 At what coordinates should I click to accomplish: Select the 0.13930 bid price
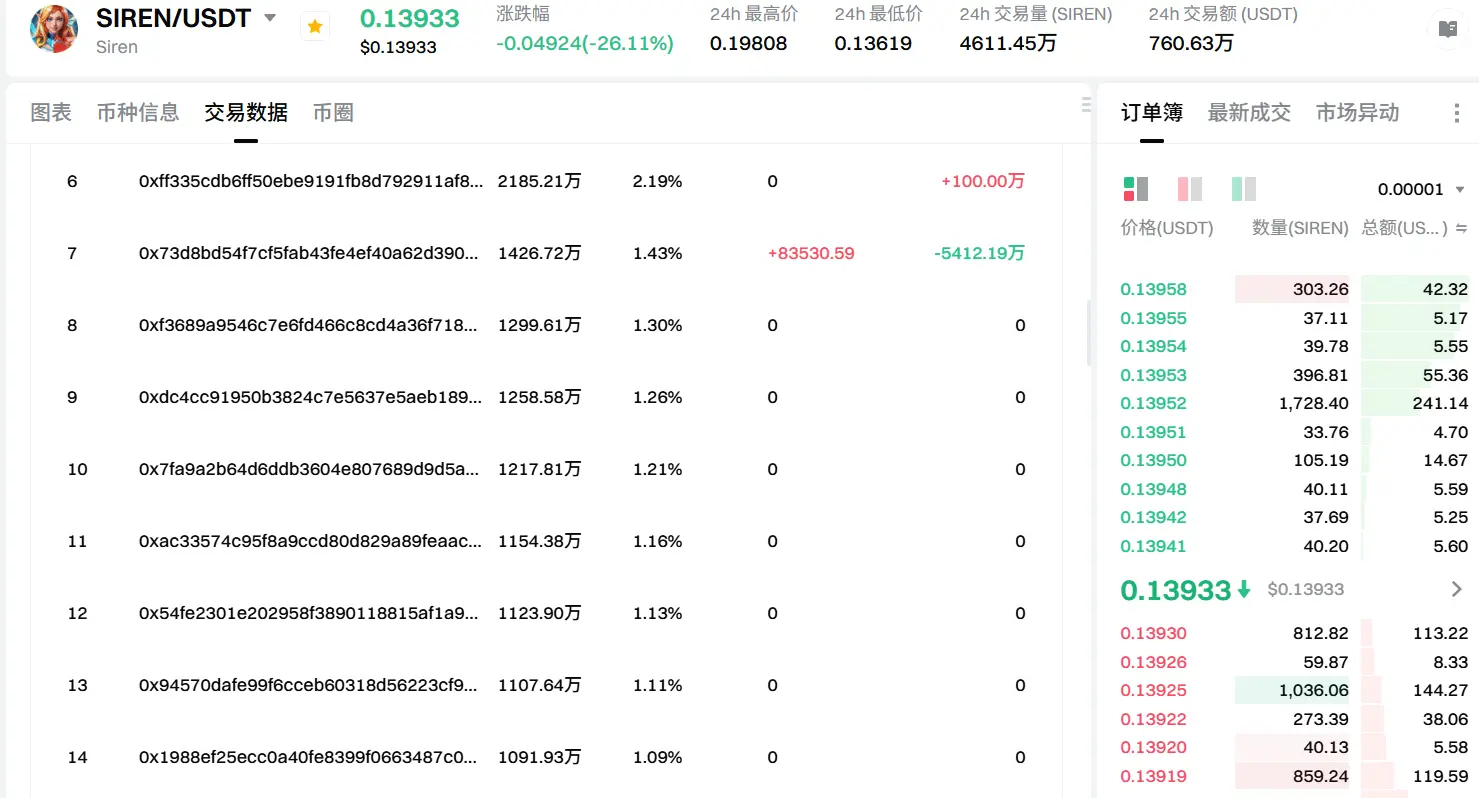tap(1153, 633)
